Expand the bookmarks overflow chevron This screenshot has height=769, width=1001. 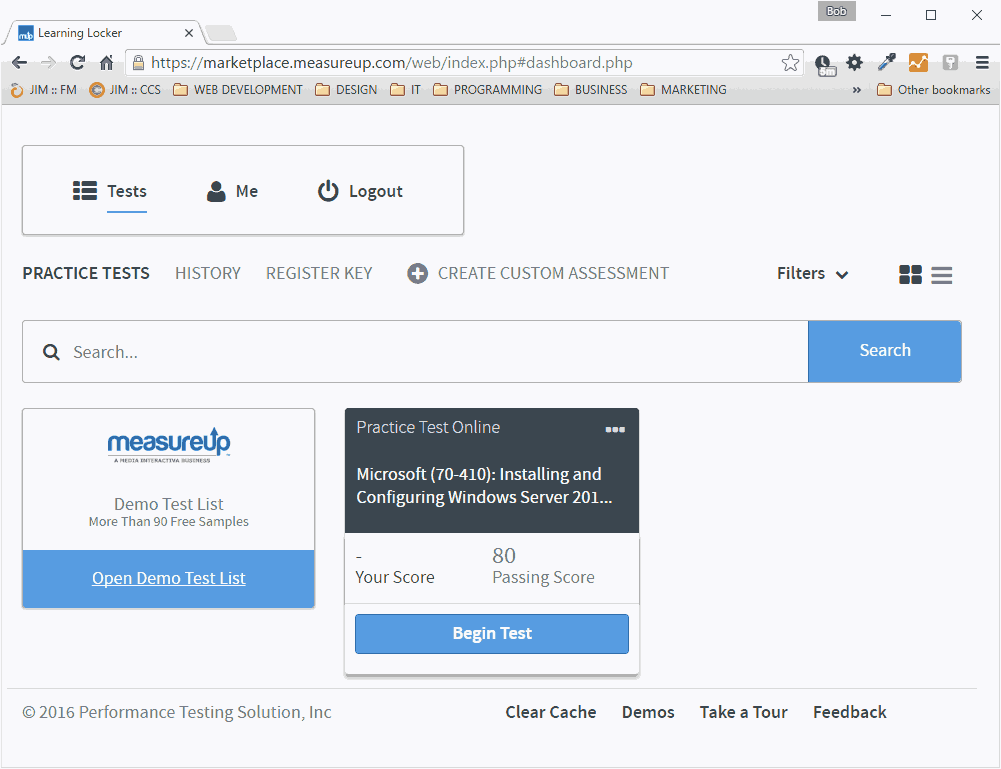(857, 90)
